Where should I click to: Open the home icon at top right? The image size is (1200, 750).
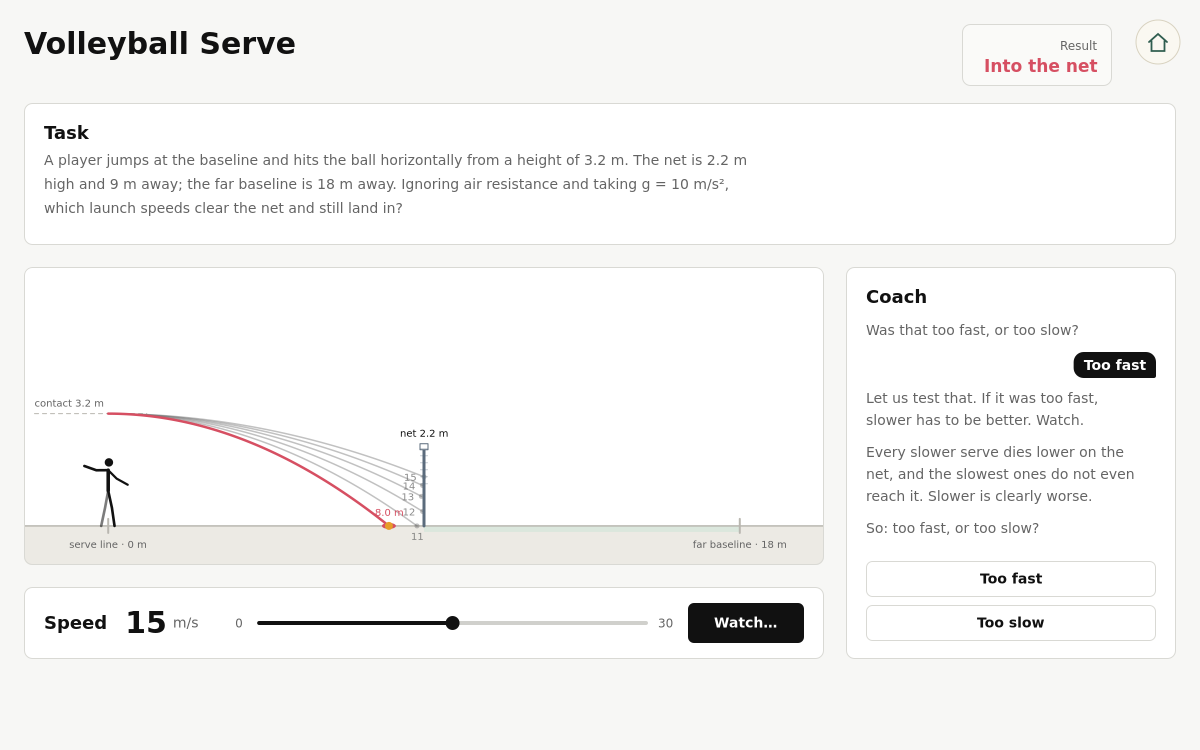[x=1158, y=42]
